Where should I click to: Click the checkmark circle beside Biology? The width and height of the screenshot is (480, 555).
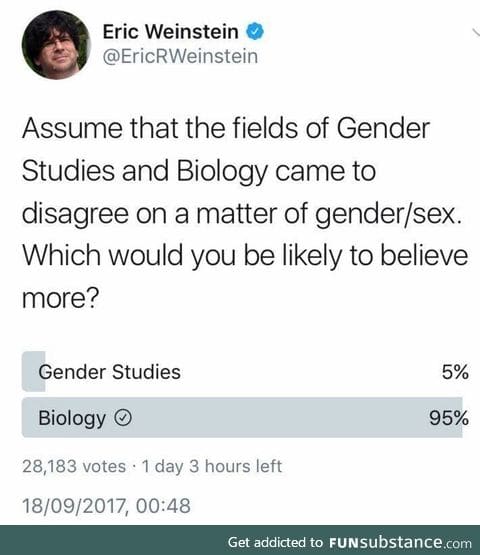tap(123, 418)
